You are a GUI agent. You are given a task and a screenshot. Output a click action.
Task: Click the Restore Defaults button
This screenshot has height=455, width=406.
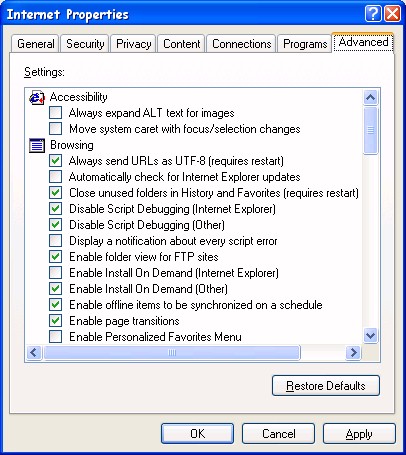(326, 386)
